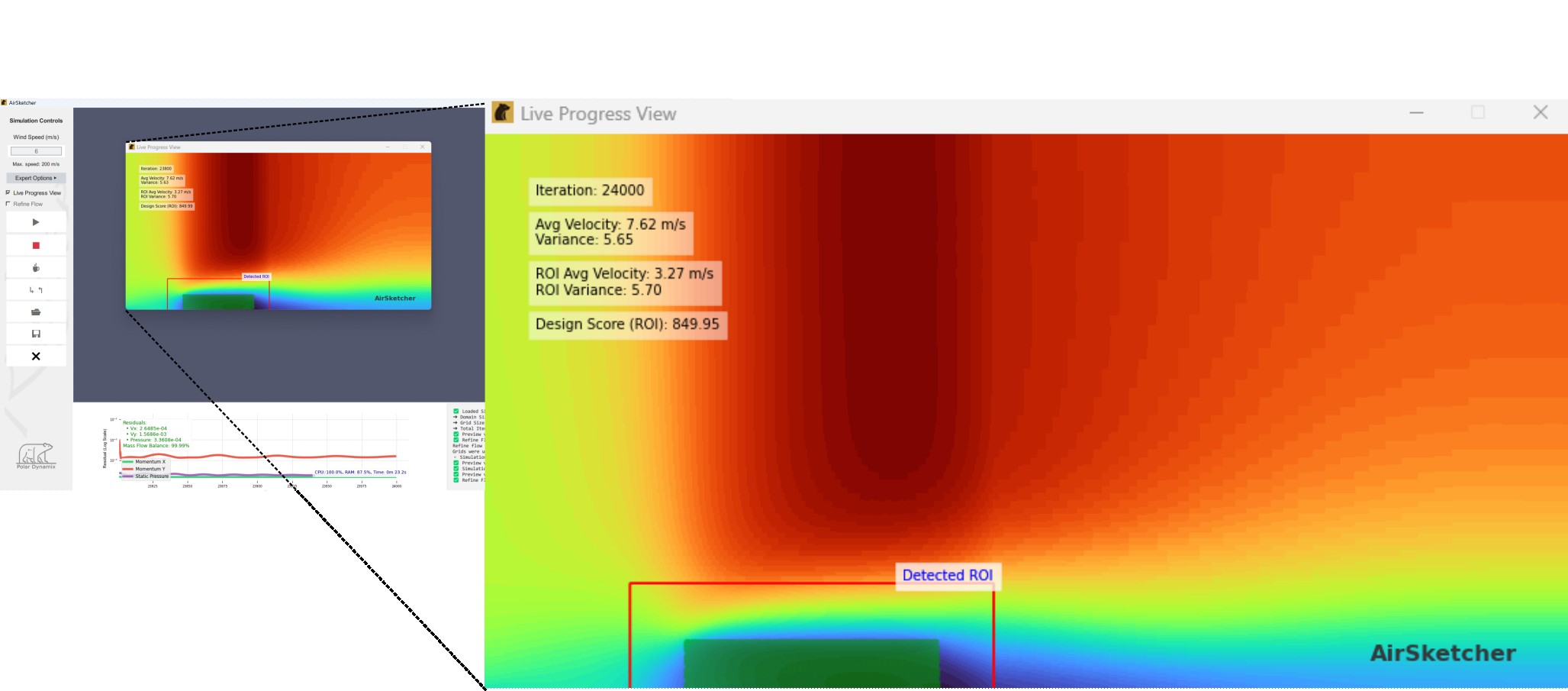Click the Detected ROI label in zoomed view

click(x=947, y=576)
